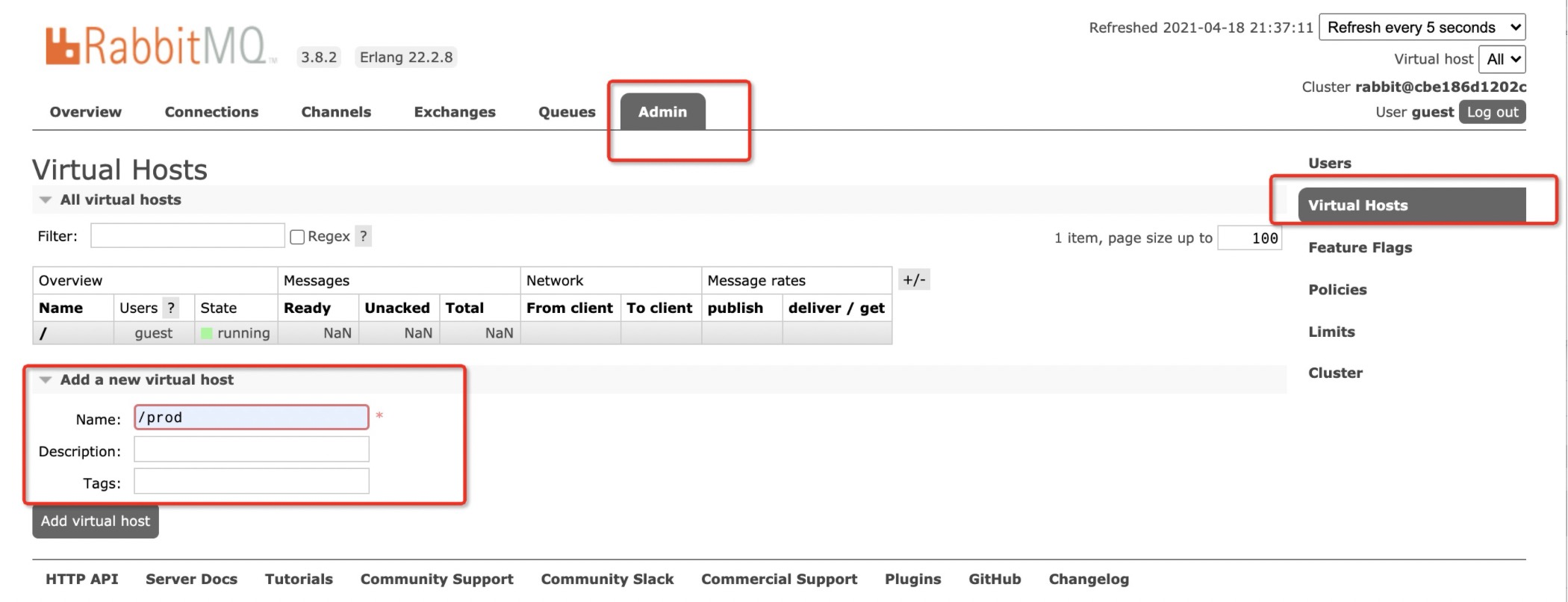Click the Filter input field
1568x602 pixels.
(187, 236)
